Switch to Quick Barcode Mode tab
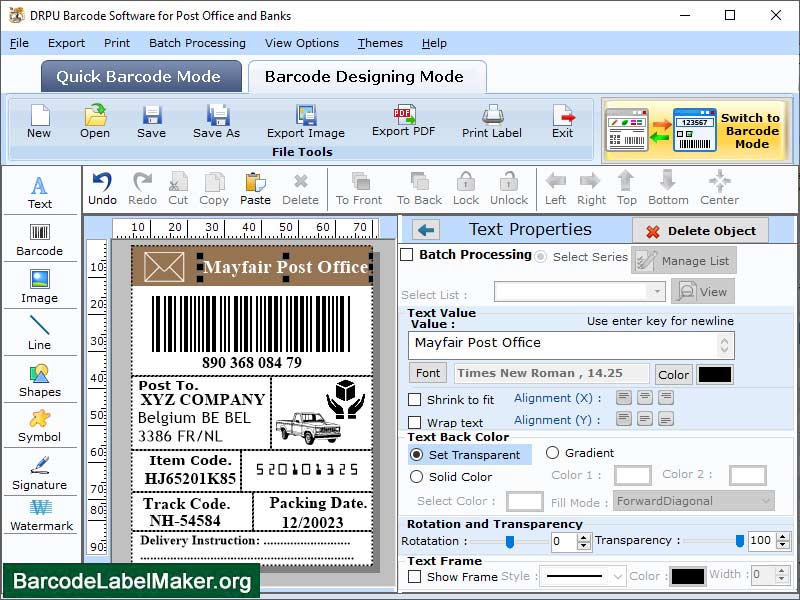 140,76
